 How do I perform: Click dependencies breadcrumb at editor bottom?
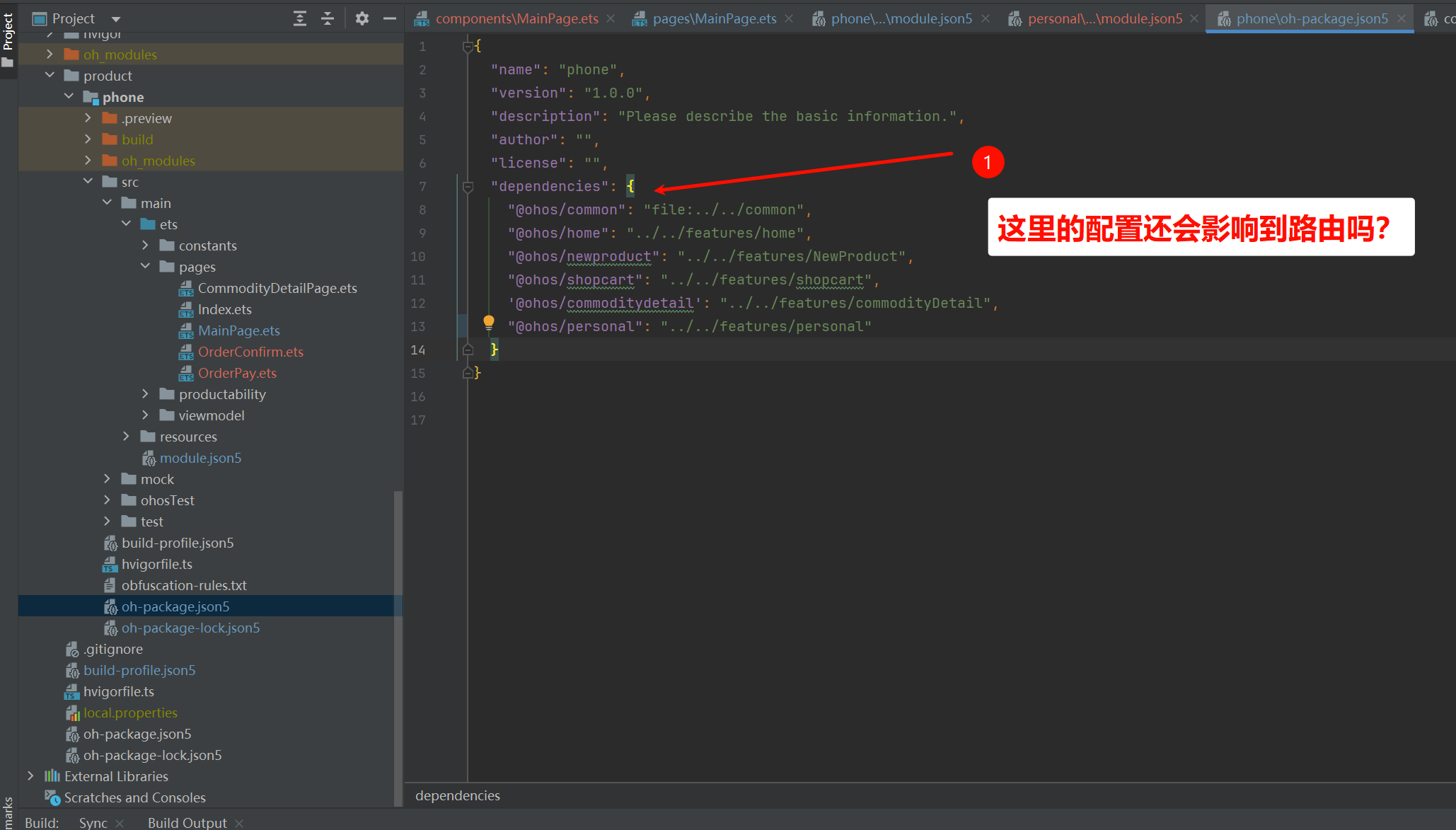tap(458, 795)
